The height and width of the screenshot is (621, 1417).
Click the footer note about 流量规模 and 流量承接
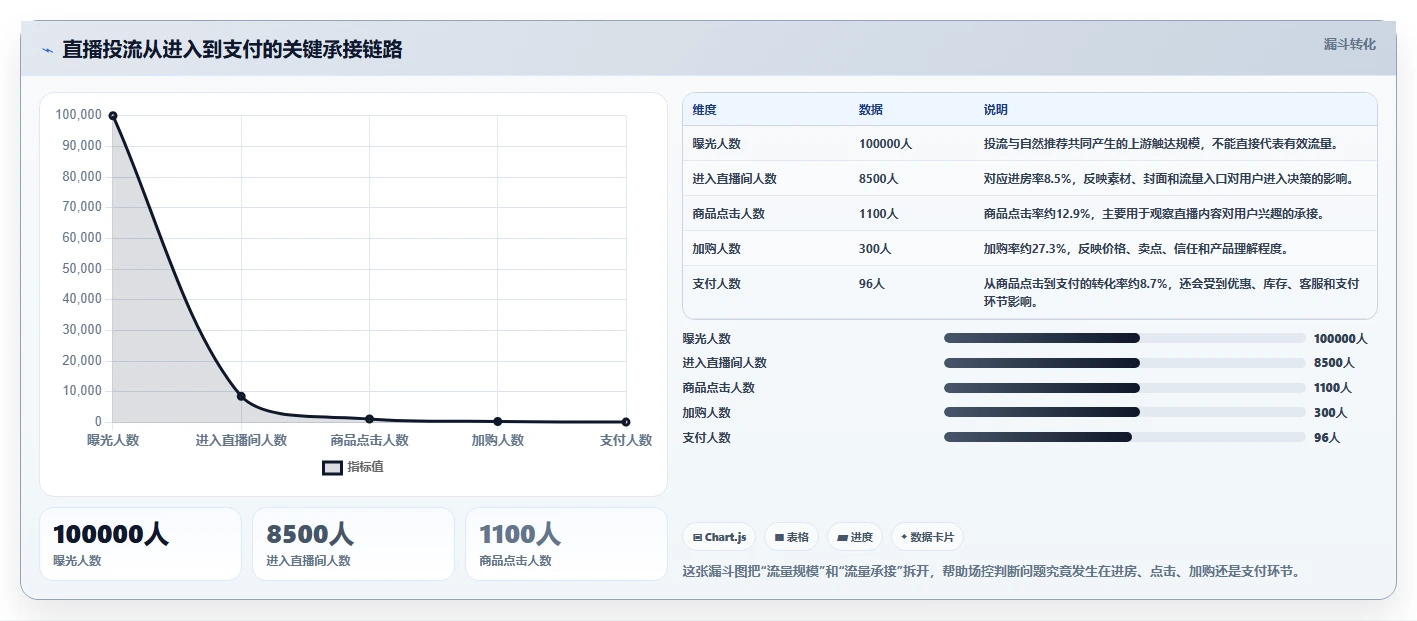tap(991, 572)
